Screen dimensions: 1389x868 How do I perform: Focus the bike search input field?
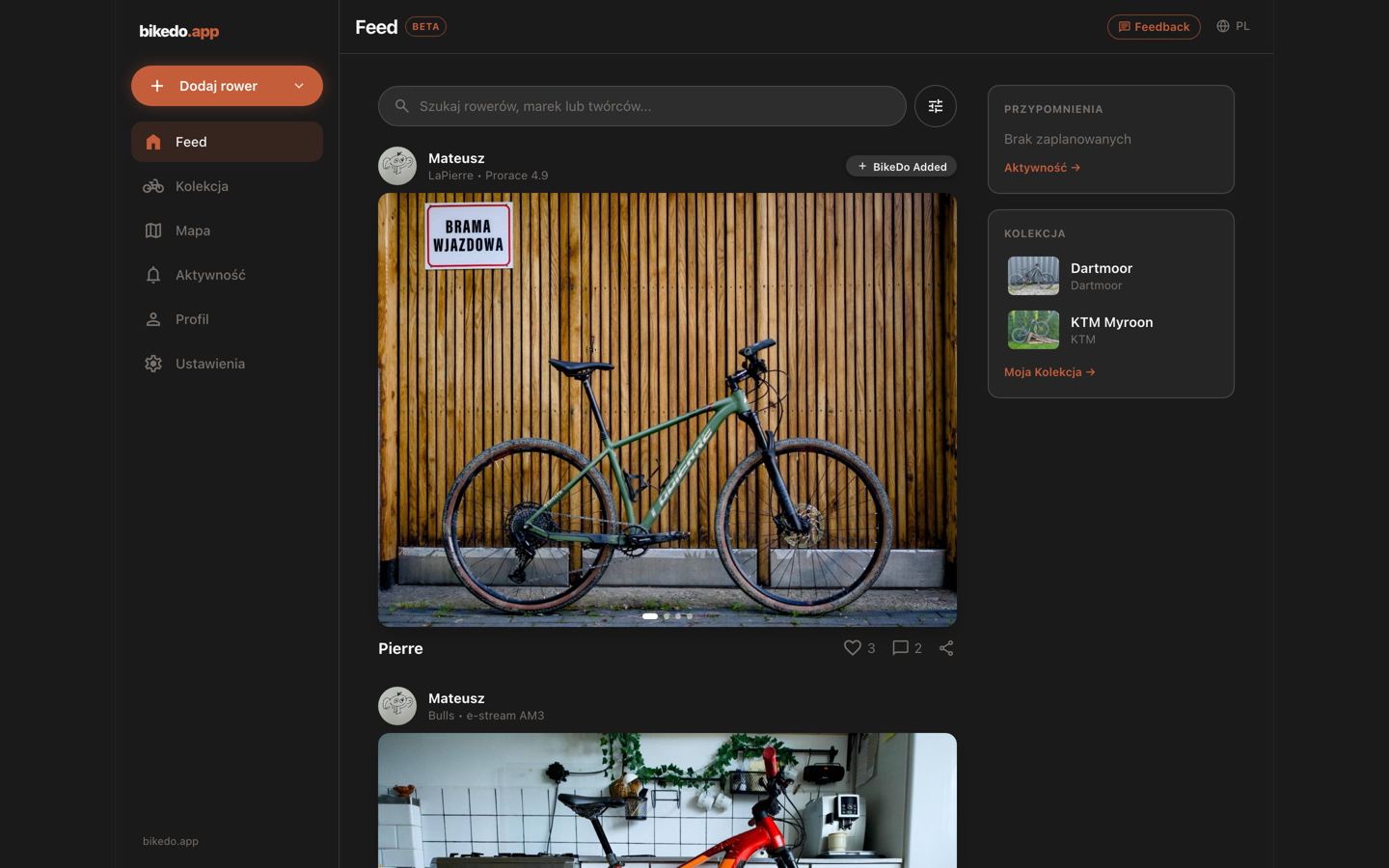(x=642, y=106)
